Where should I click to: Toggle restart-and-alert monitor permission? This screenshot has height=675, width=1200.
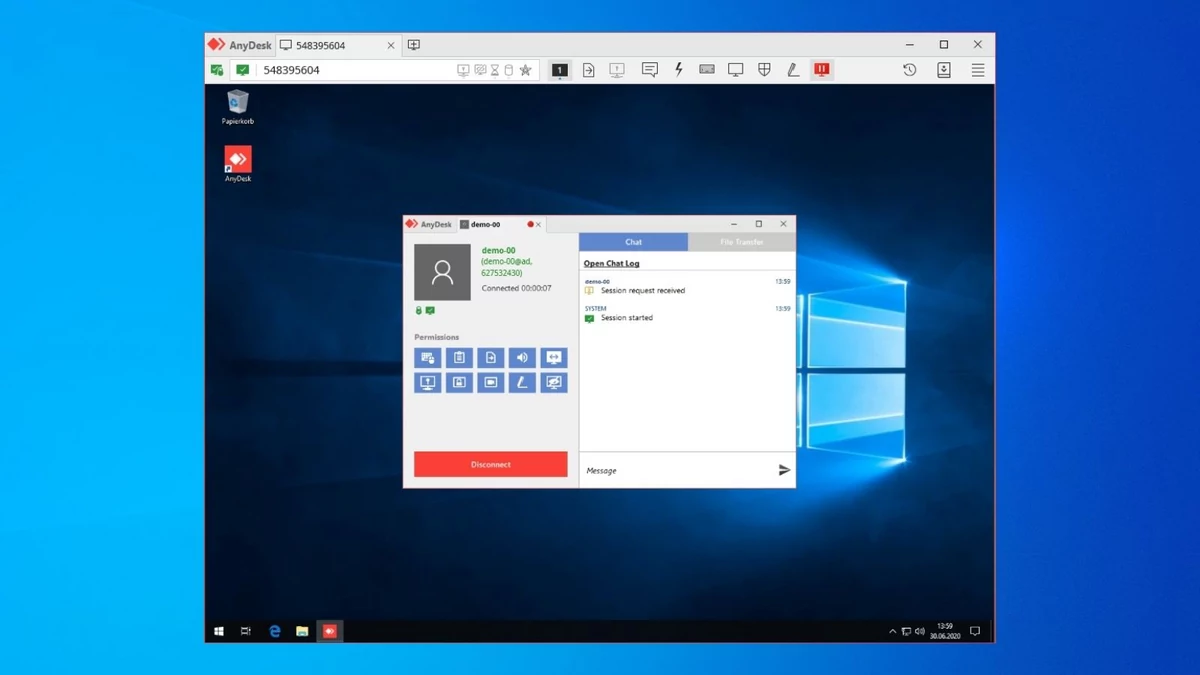tap(428, 382)
